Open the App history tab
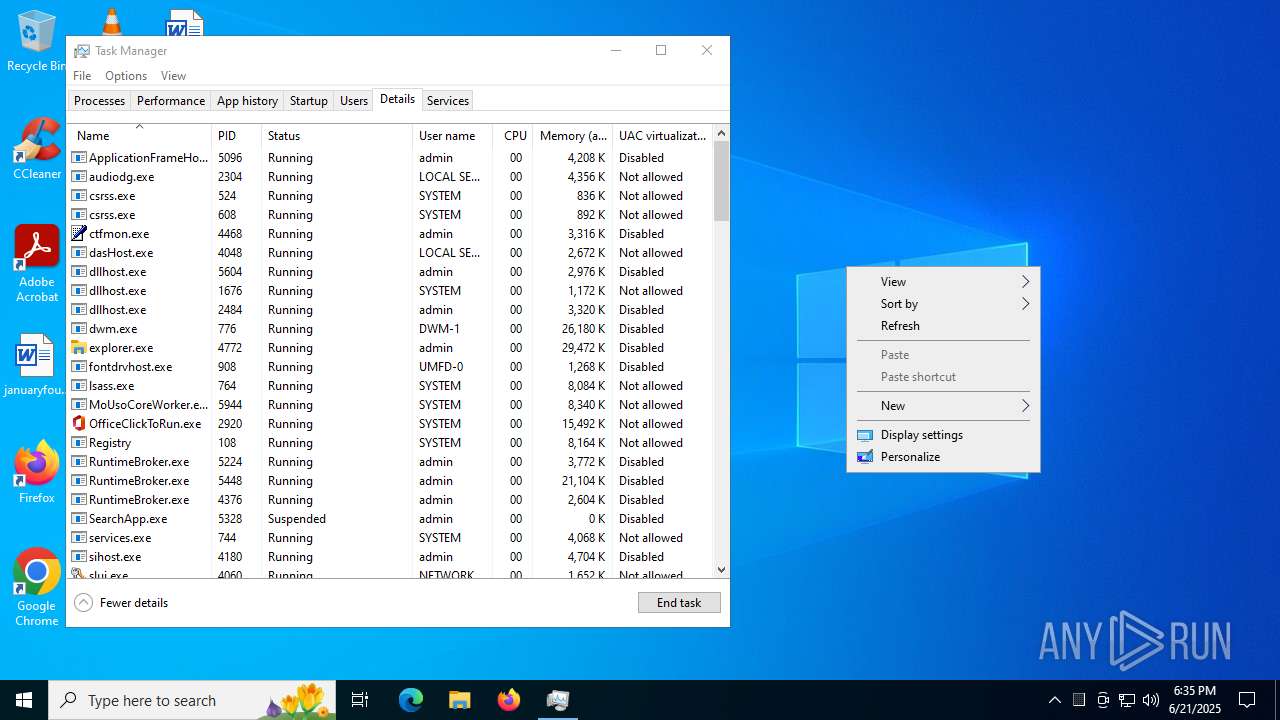Image resolution: width=1280 pixels, height=720 pixels. click(x=247, y=101)
